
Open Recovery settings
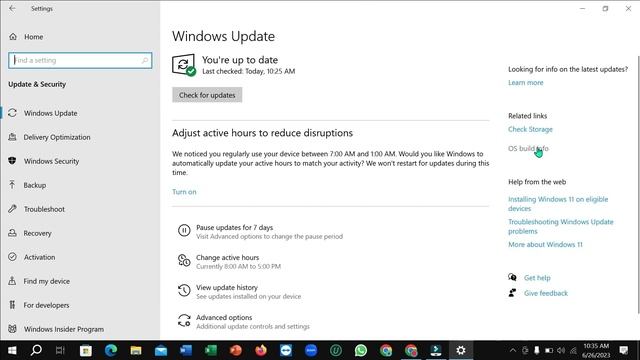point(37,233)
